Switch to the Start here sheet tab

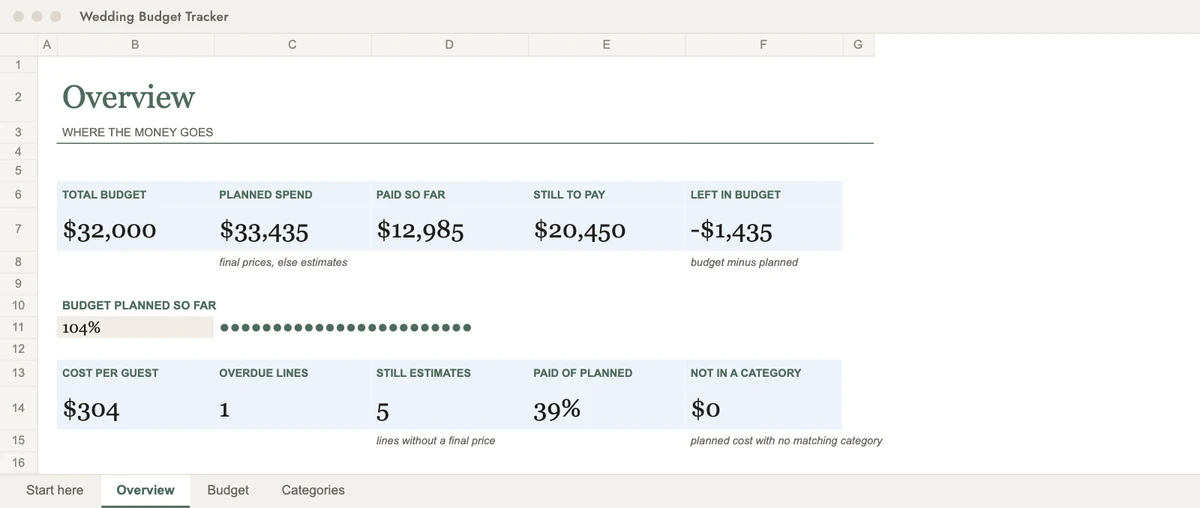pyautogui.click(x=55, y=490)
